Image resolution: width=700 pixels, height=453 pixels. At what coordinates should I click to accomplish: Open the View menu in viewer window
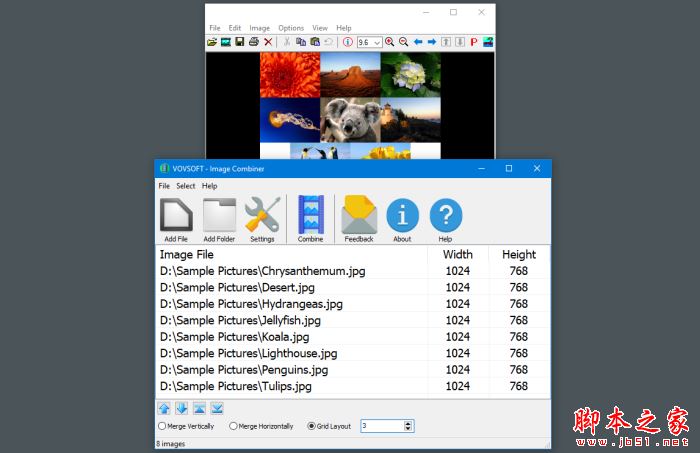320,28
